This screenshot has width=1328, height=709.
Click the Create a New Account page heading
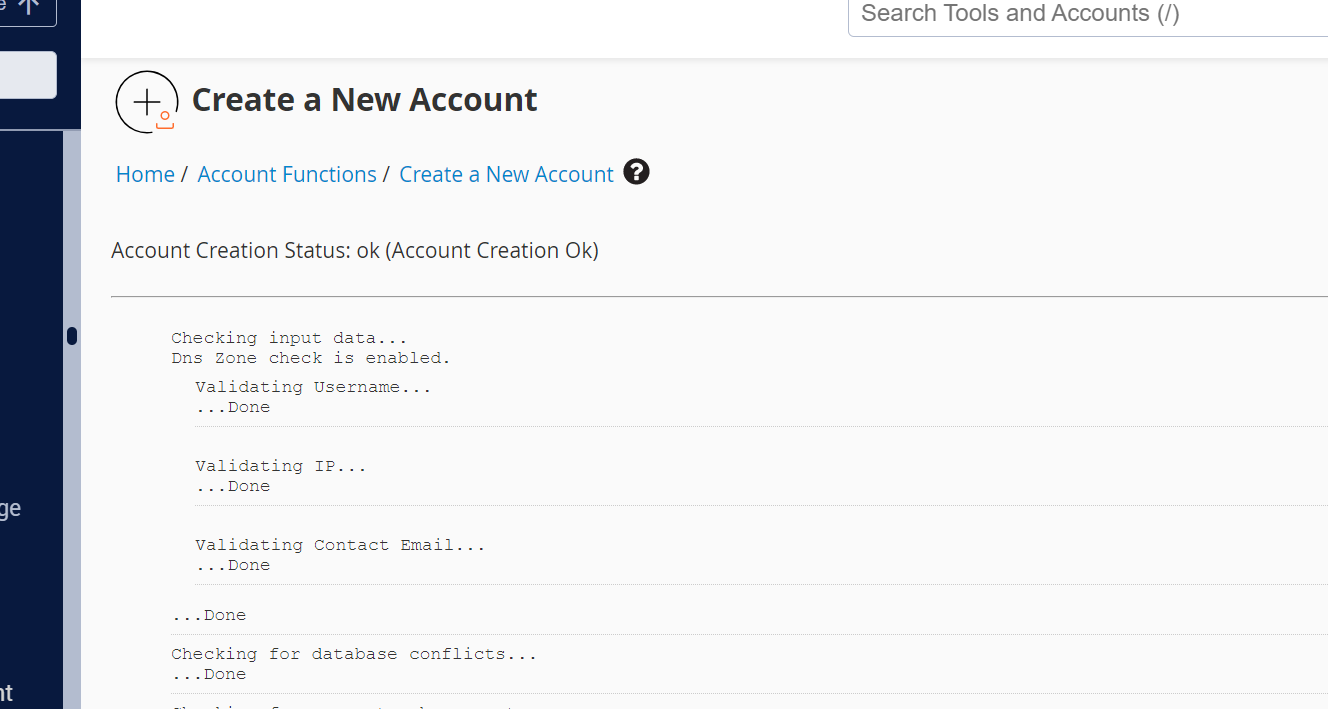pos(364,100)
